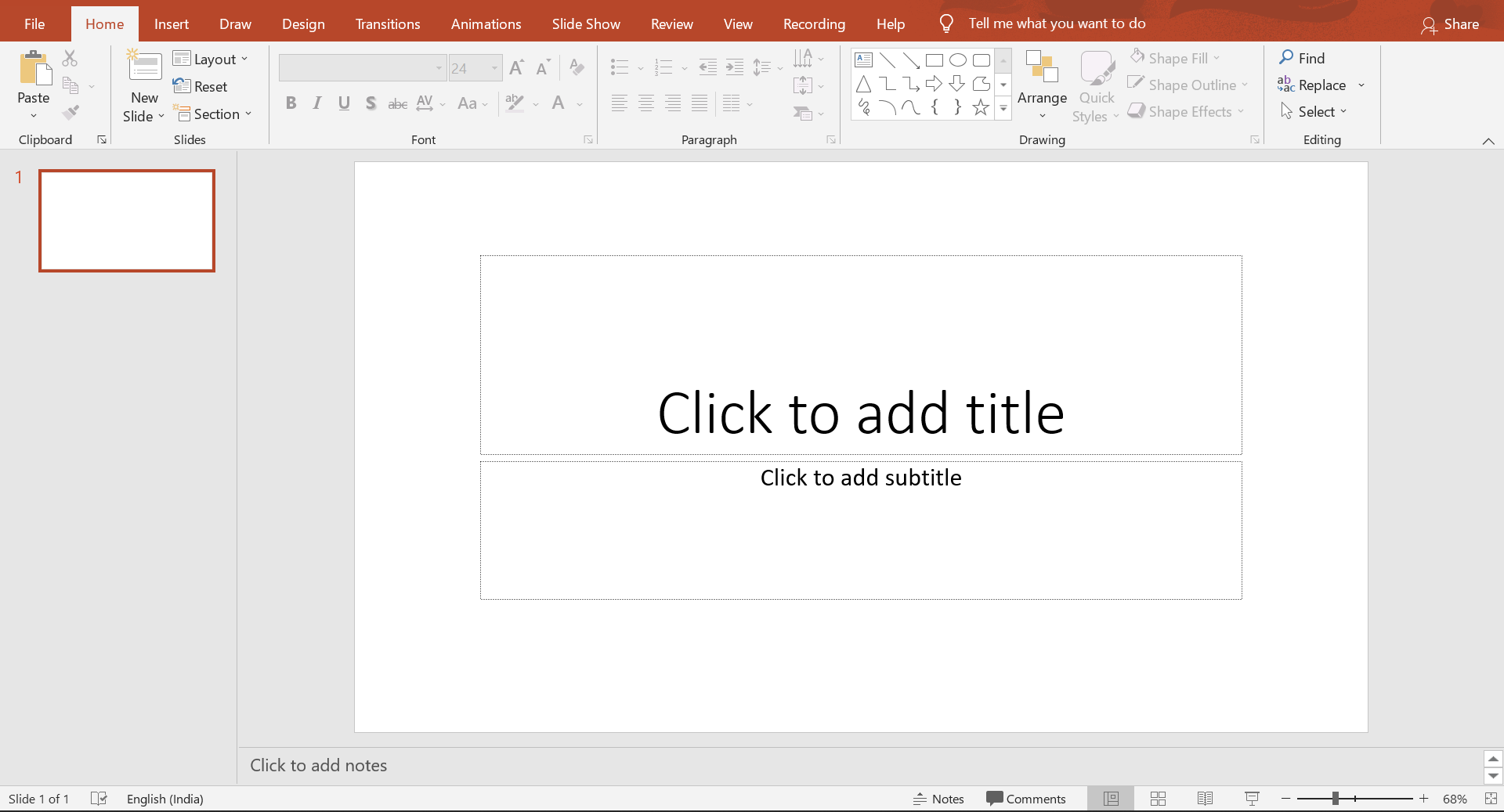Toggle Bold formatting

click(x=291, y=103)
